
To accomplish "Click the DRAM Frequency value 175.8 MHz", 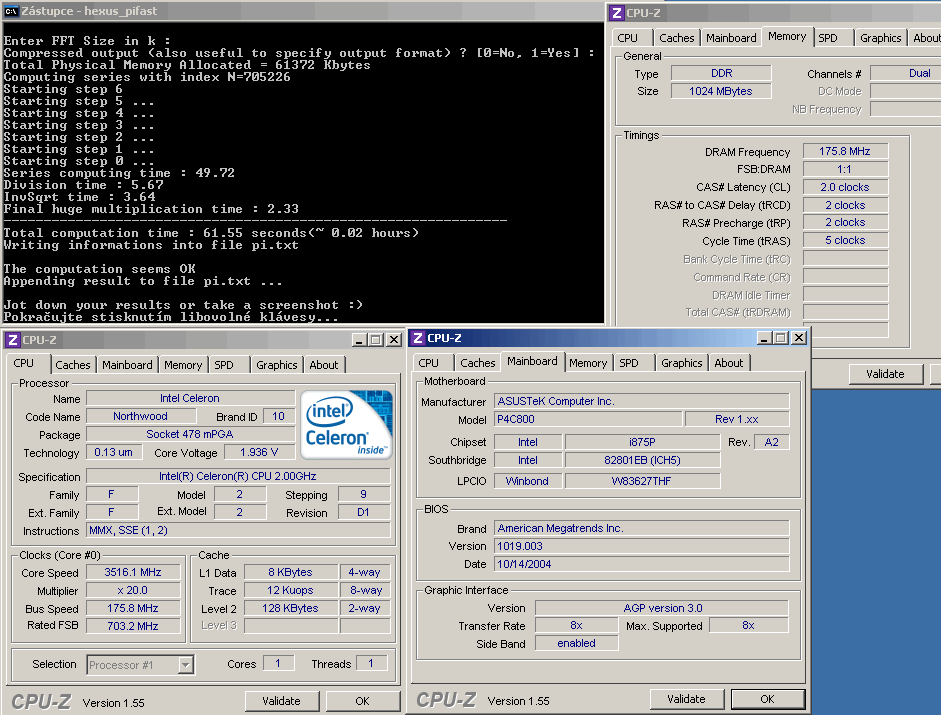I will (845, 151).
